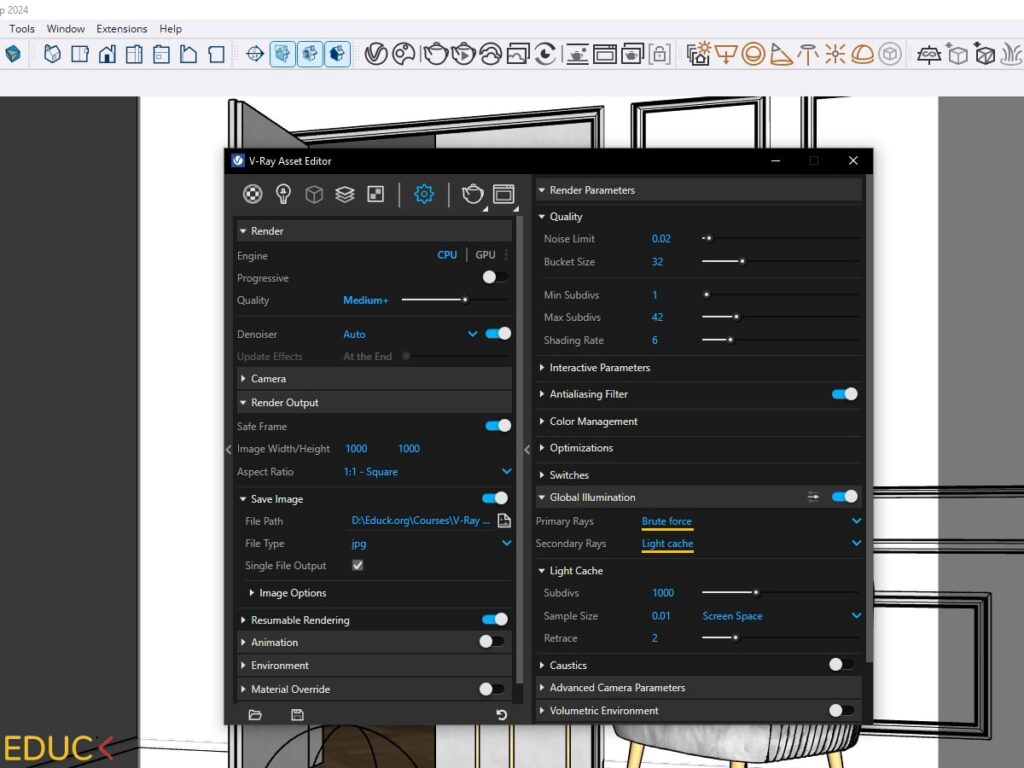Open the Primary Rays Brute force dropdown
This screenshot has width=1024, height=768.
(856, 521)
